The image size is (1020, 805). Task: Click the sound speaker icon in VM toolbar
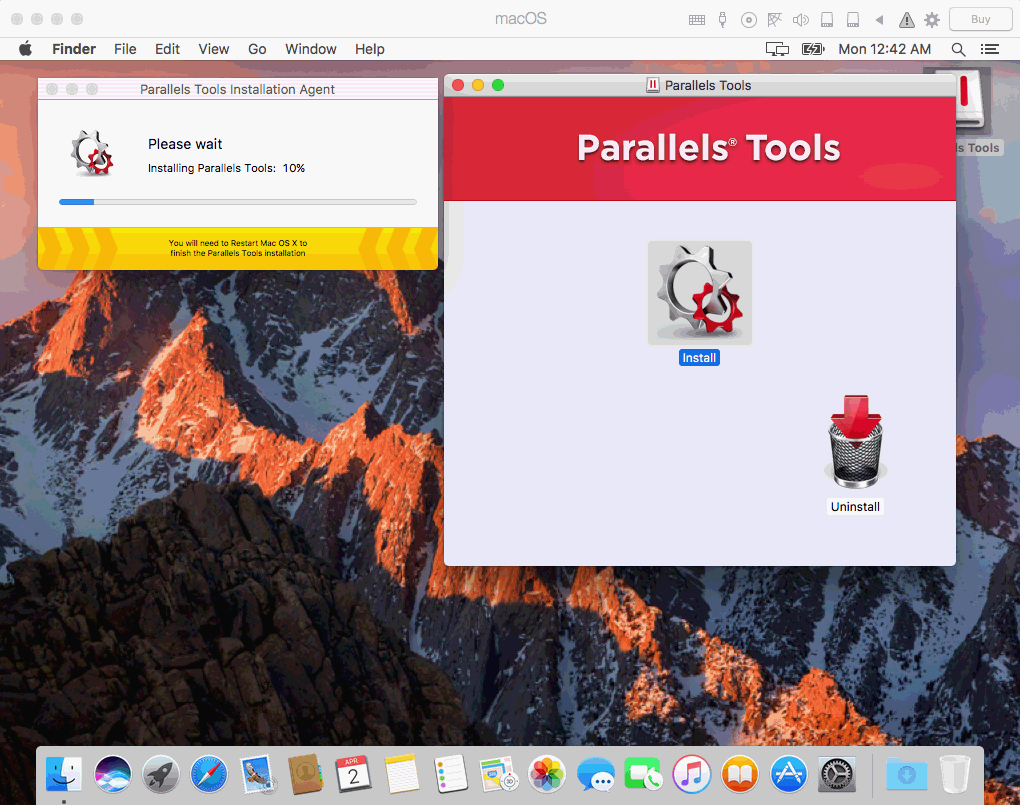800,20
